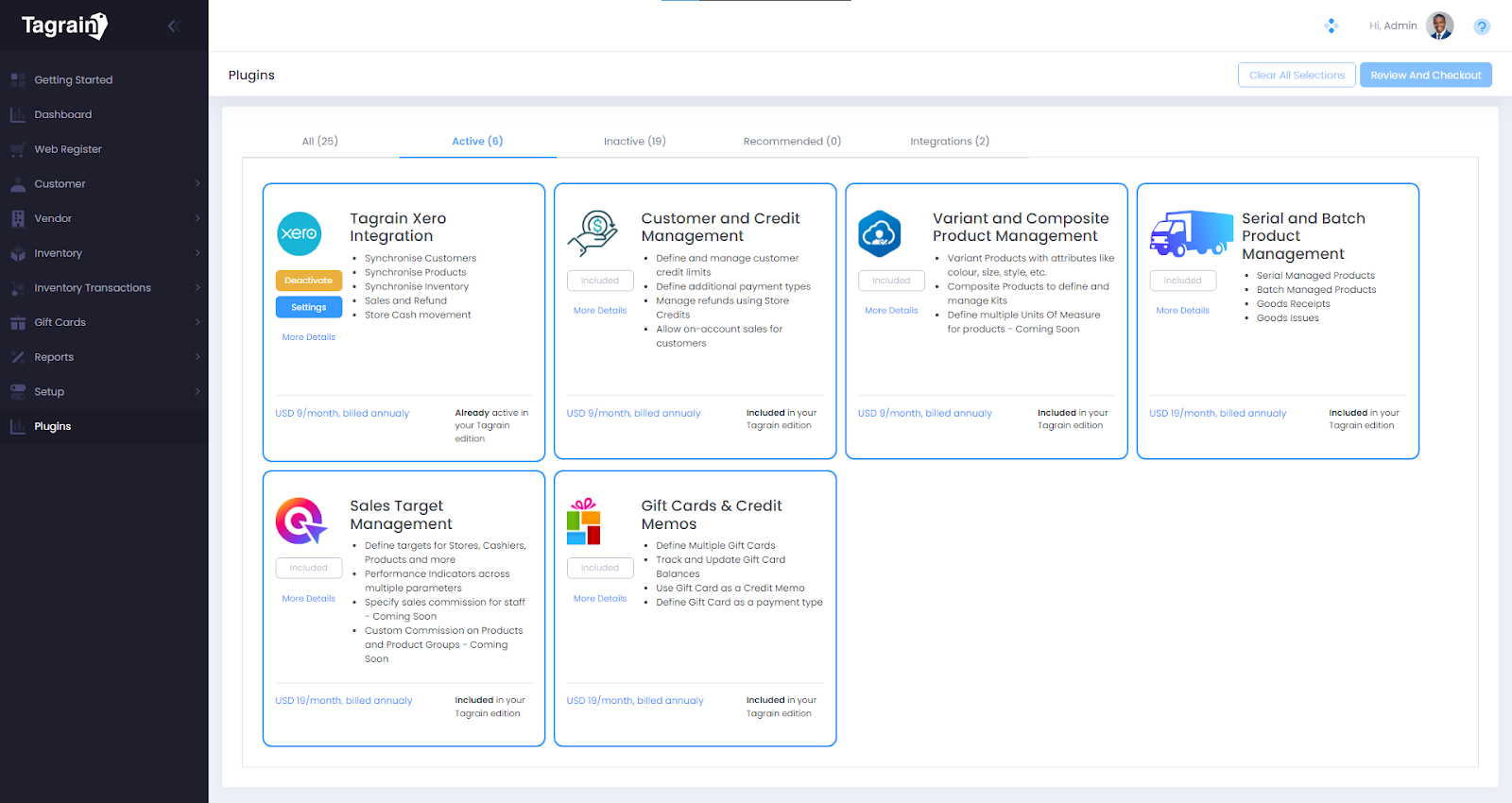Open Settings for Tagrain Xero Integration
The height and width of the screenshot is (803, 1512).
click(309, 307)
